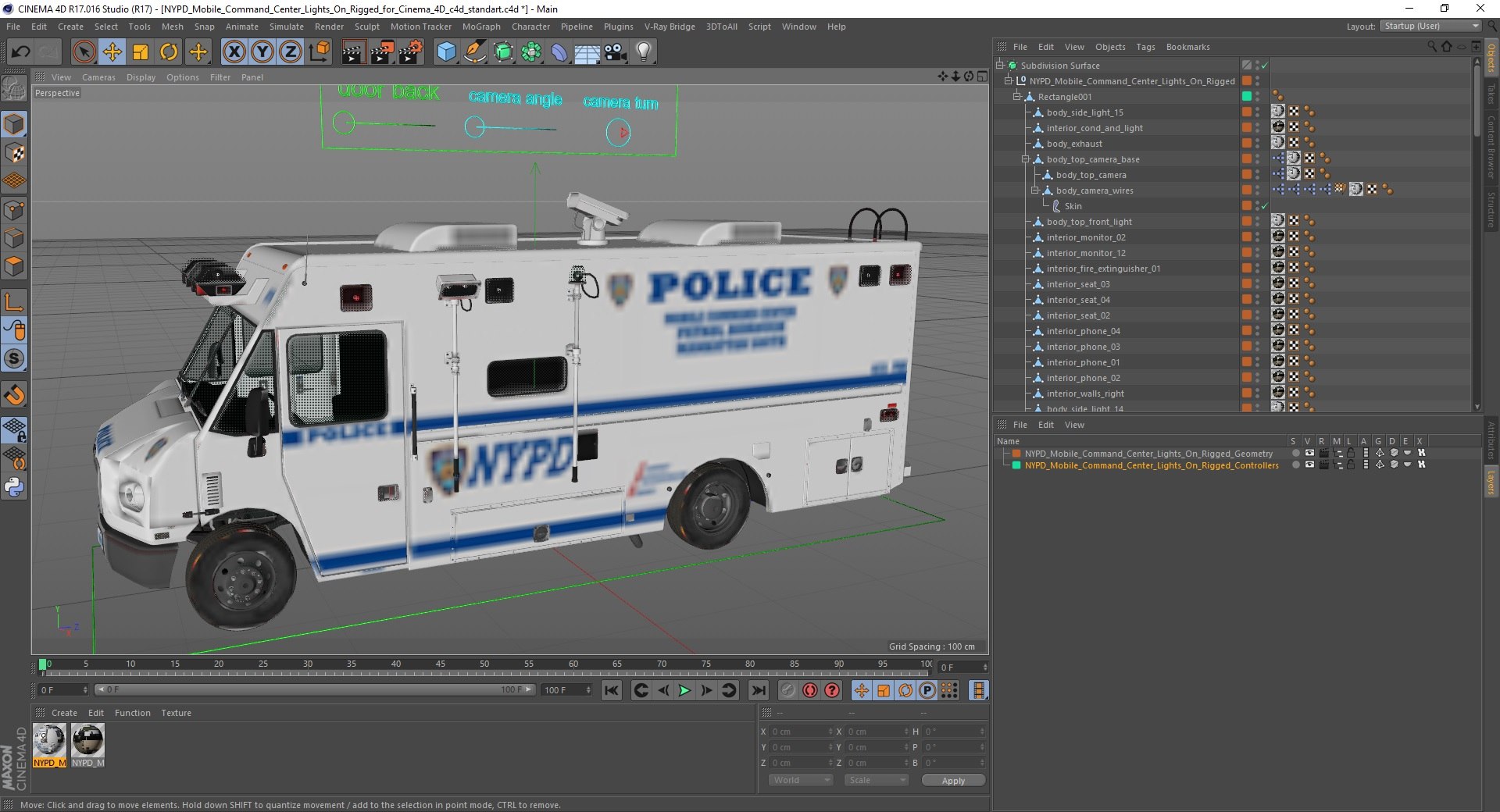Open Scale mode dropdown
This screenshot has height=812, width=1500.
877,780
